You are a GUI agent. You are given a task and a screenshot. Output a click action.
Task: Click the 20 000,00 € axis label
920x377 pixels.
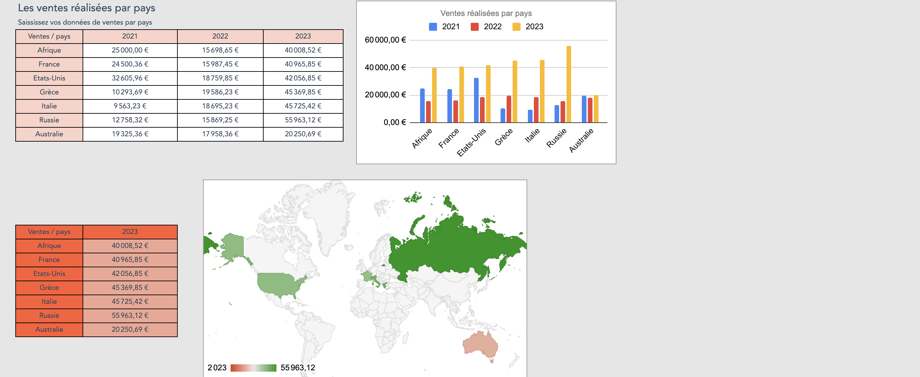tap(385, 95)
